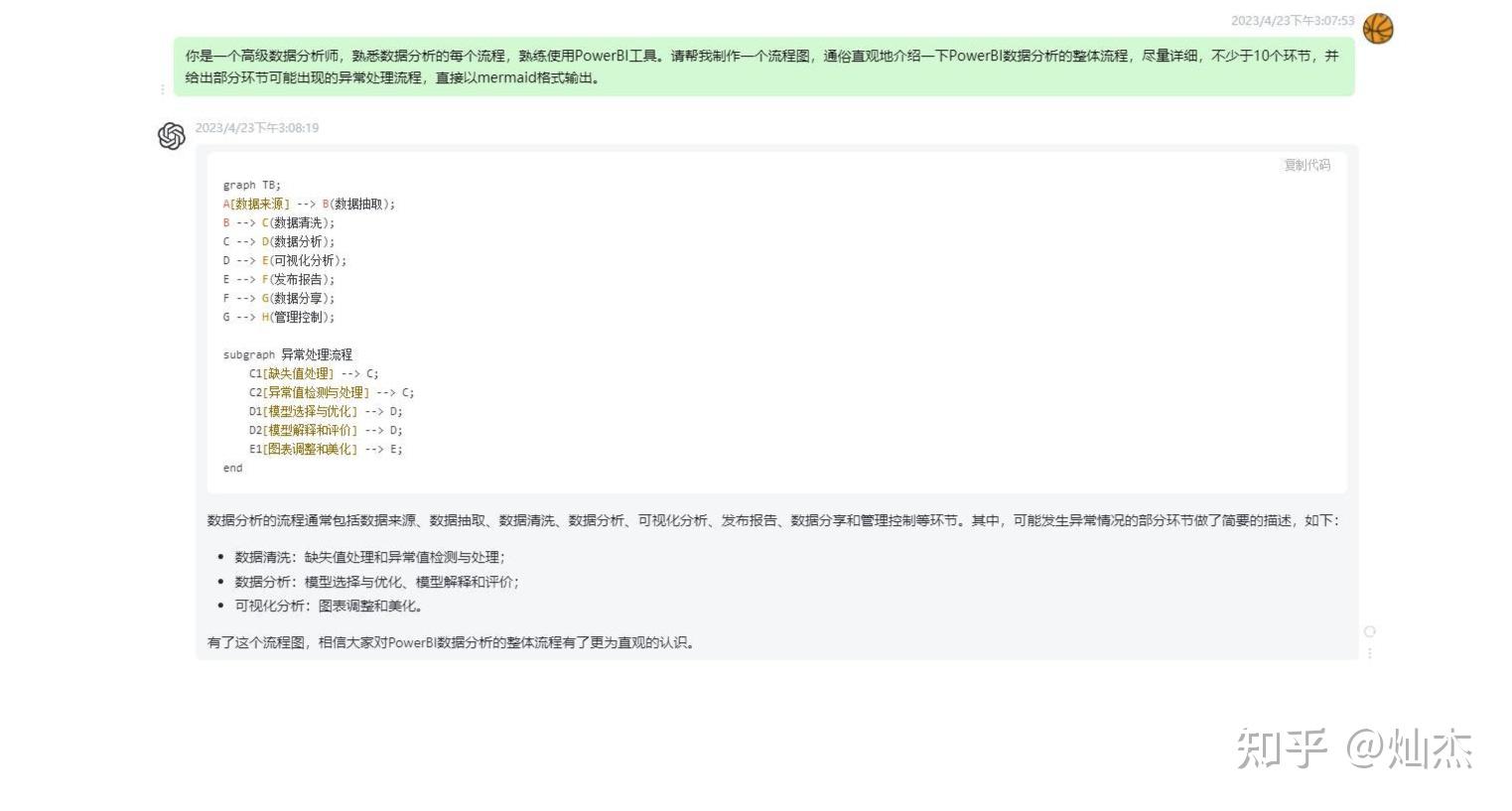The width and height of the screenshot is (1512, 811).
Task: Click the circular refresh icon beside the reply
Action: (1370, 631)
